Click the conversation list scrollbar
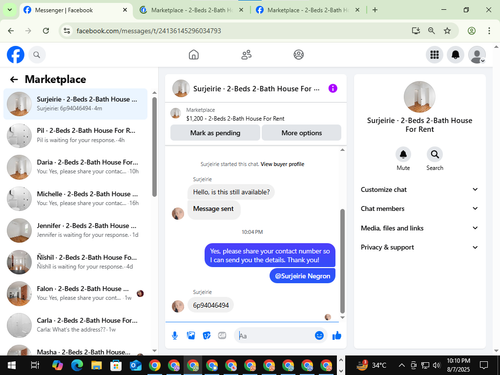The image size is (500, 375). pyautogui.click(x=154, y=147)
